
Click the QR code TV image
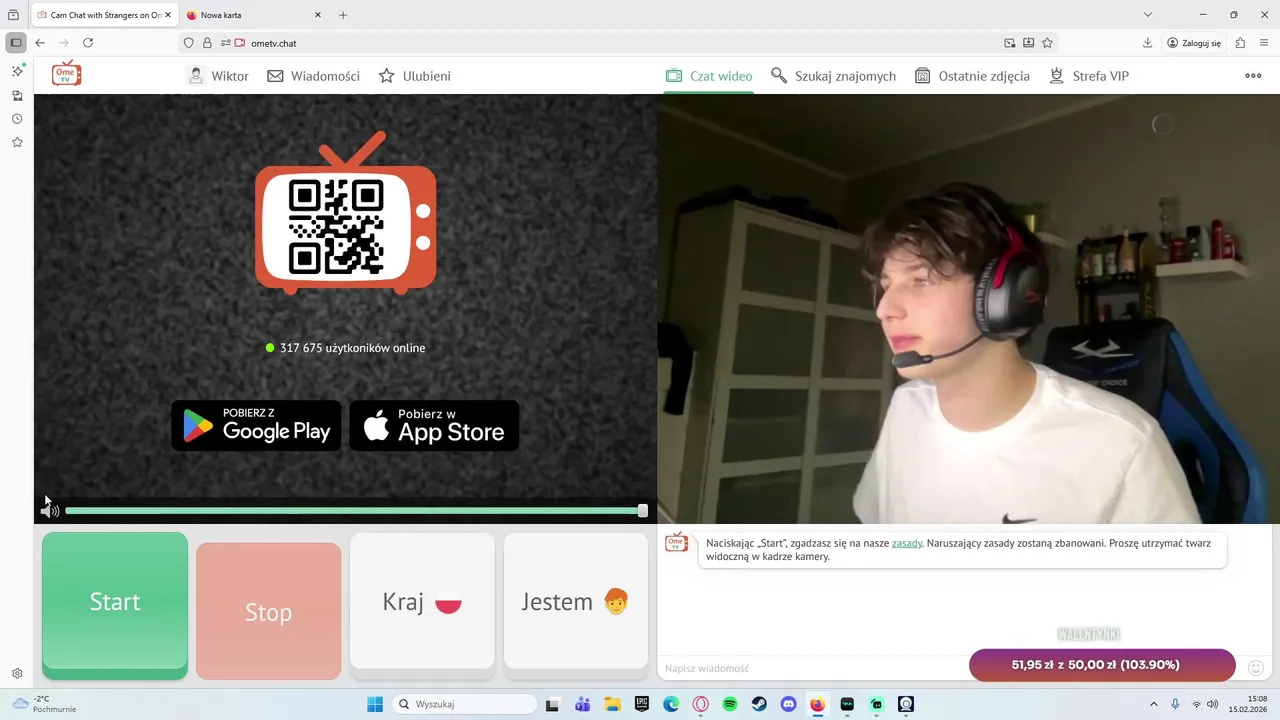345,214
